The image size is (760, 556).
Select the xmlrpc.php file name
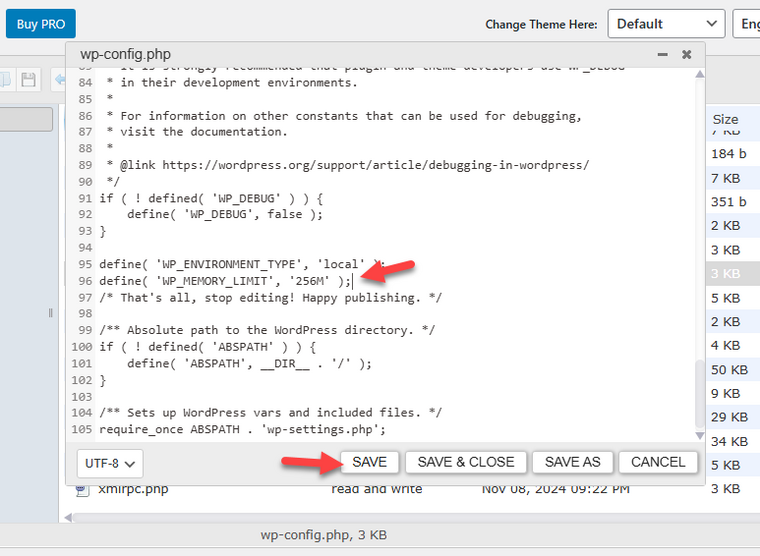[x=133, y=489]
